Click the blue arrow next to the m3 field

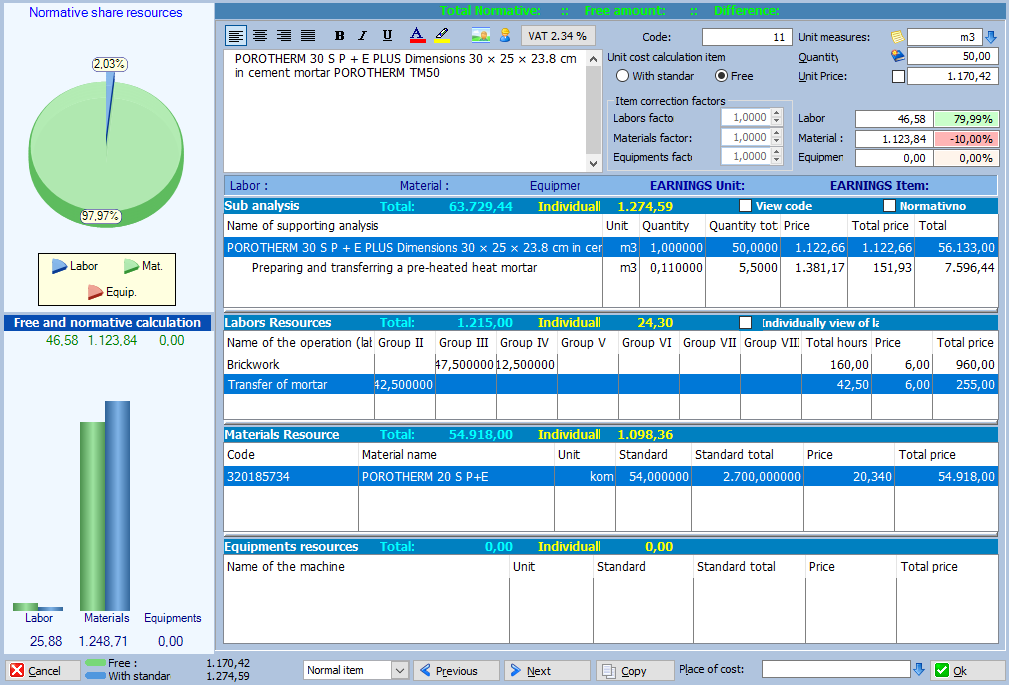click(x=991, y=37)
